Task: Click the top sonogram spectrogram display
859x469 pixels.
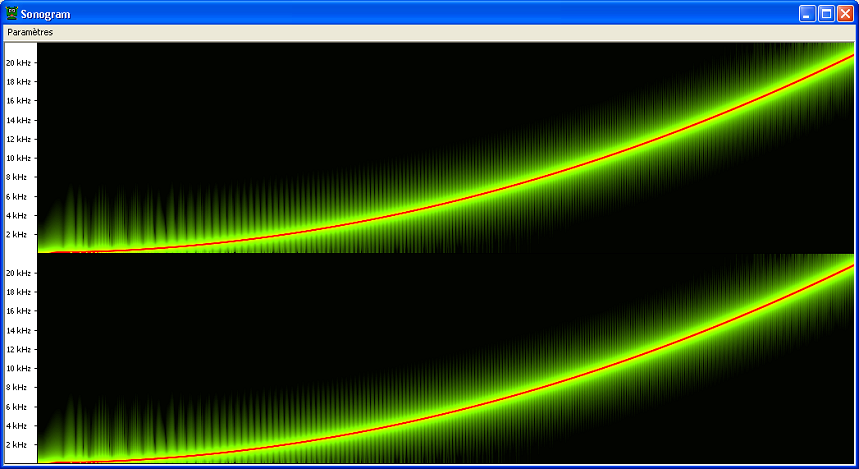Action: point(445,148)
